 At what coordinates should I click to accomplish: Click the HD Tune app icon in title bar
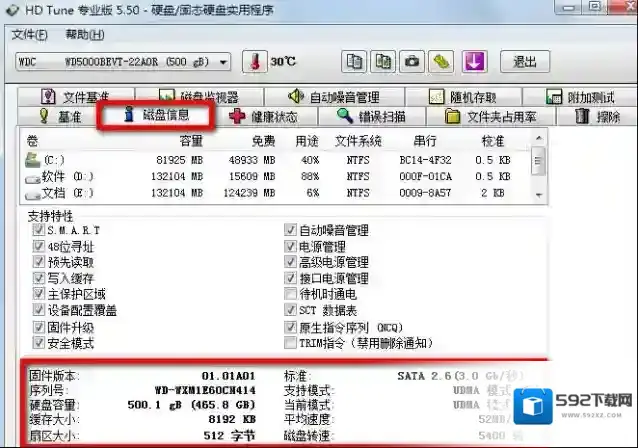tap(12, 10)
